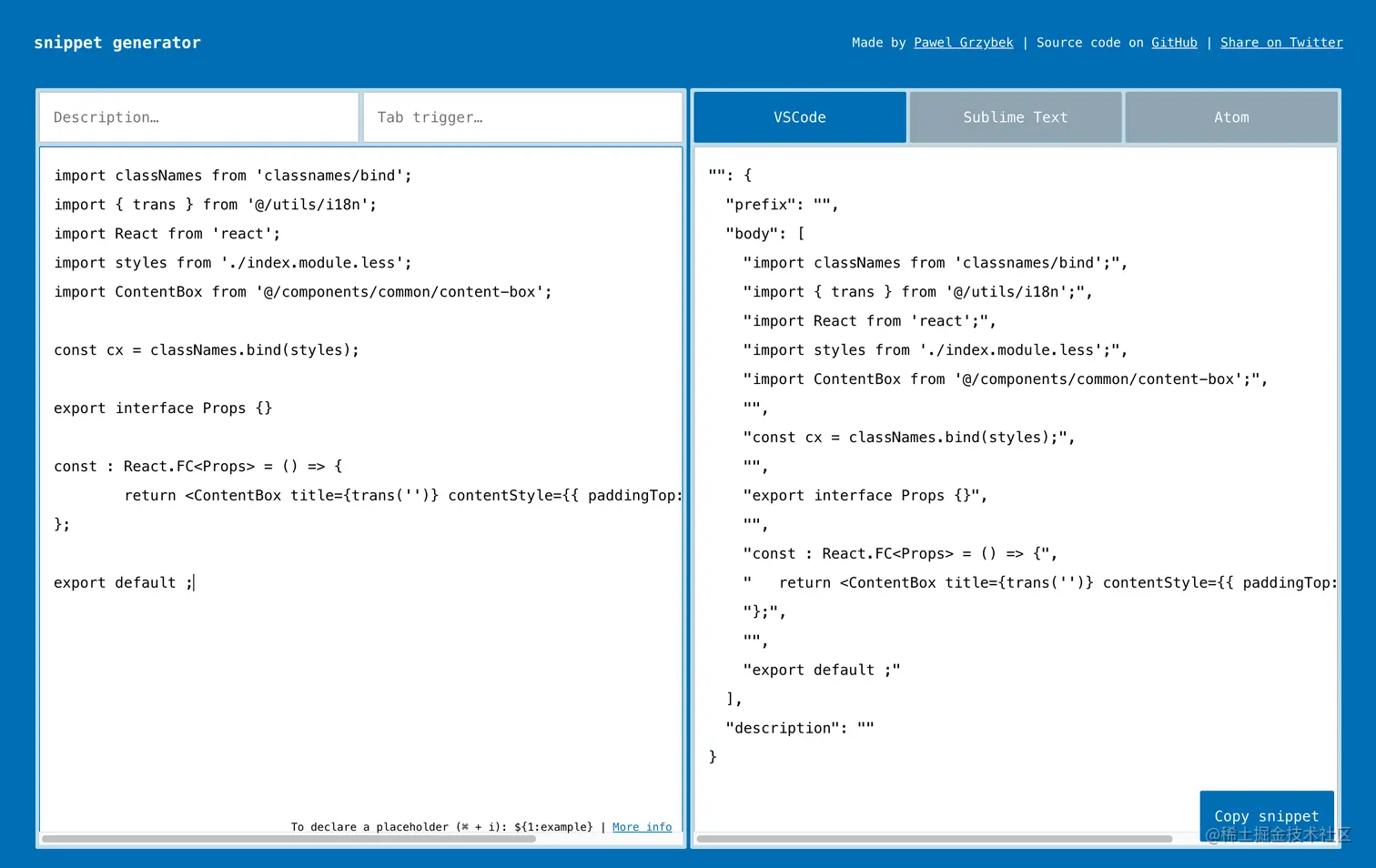Viewport: 1376px width, 868px height.
Task: Open the More info placeholder link
Action: 642,827
